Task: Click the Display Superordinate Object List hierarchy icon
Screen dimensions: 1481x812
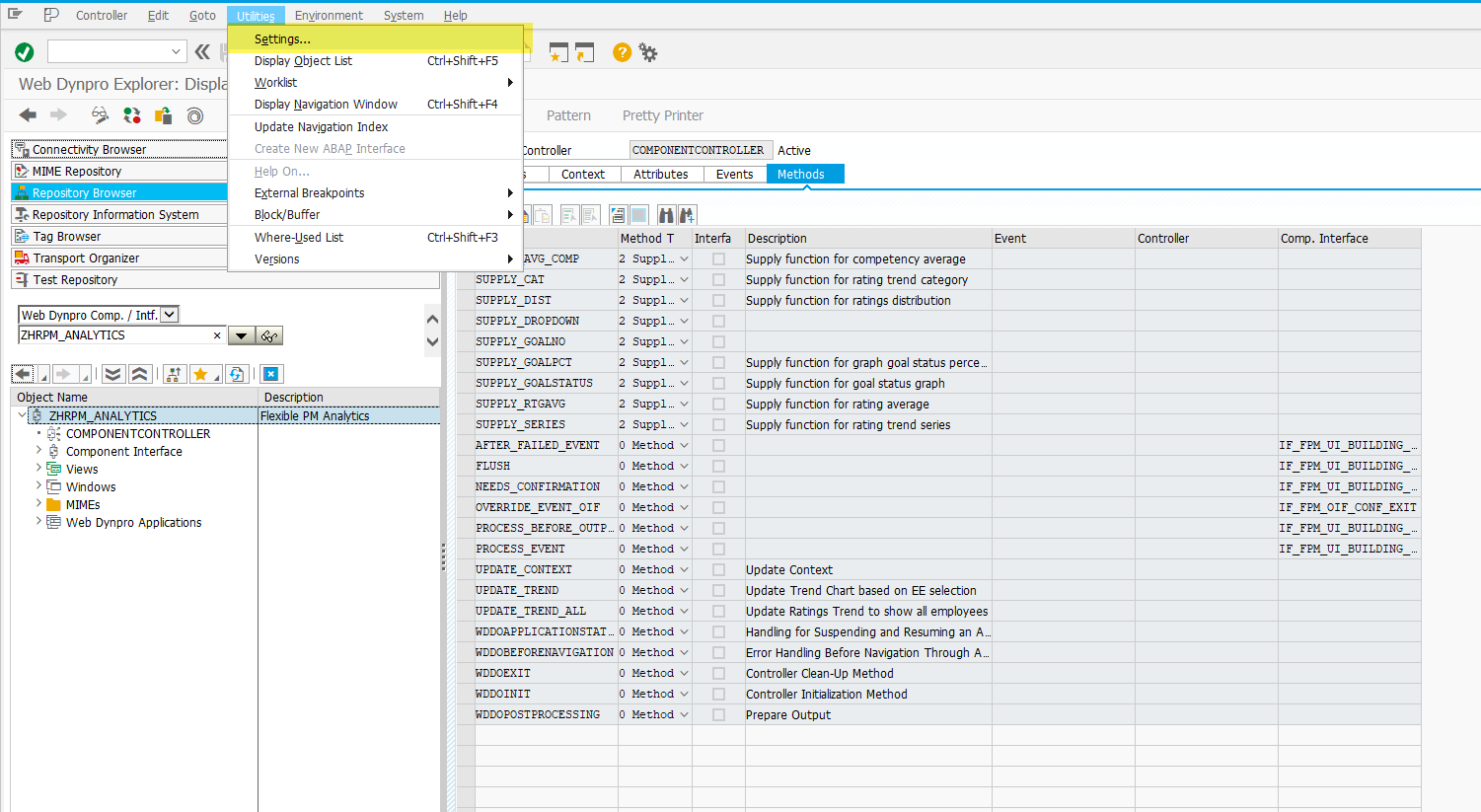Action: coord(174,374)
